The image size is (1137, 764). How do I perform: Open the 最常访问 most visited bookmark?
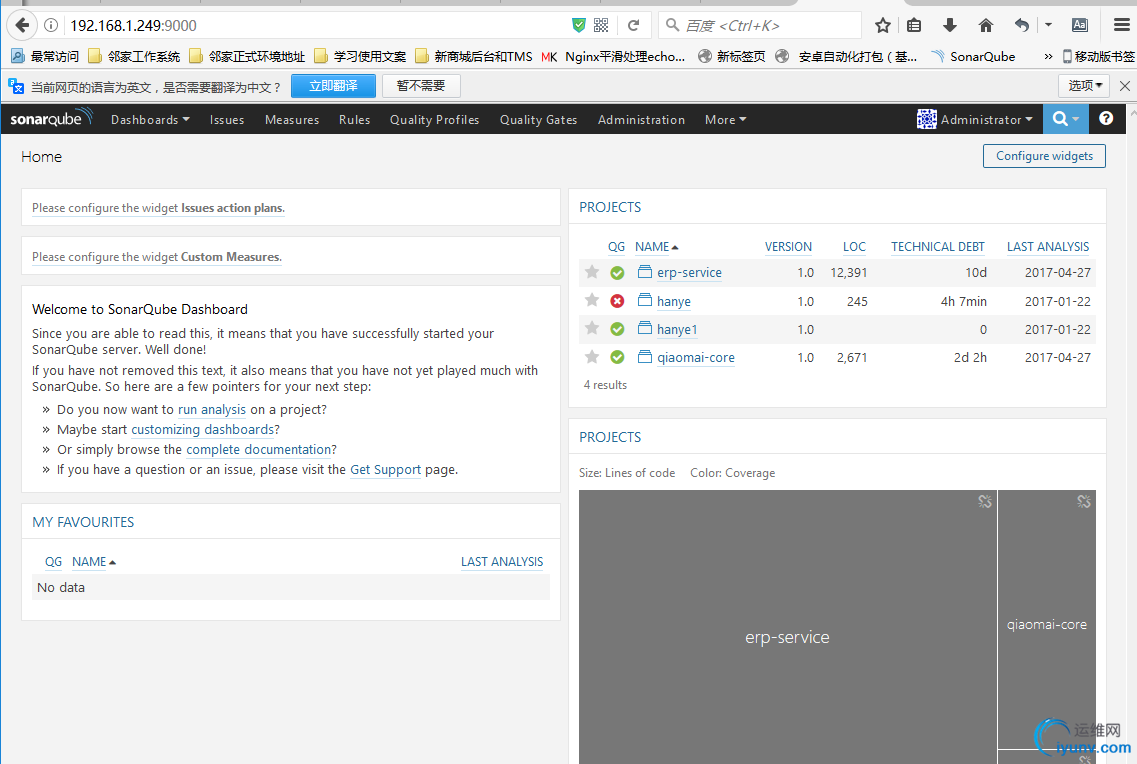tap(45, 57)
